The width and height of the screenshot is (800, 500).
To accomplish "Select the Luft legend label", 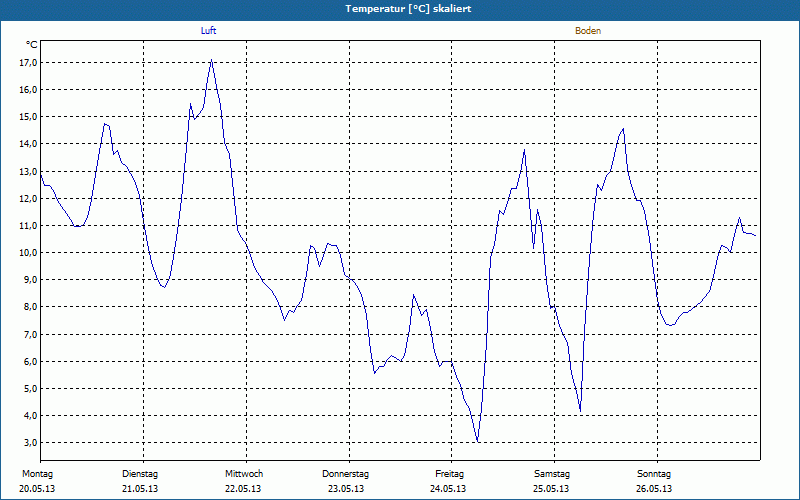I will click(208, 31).
